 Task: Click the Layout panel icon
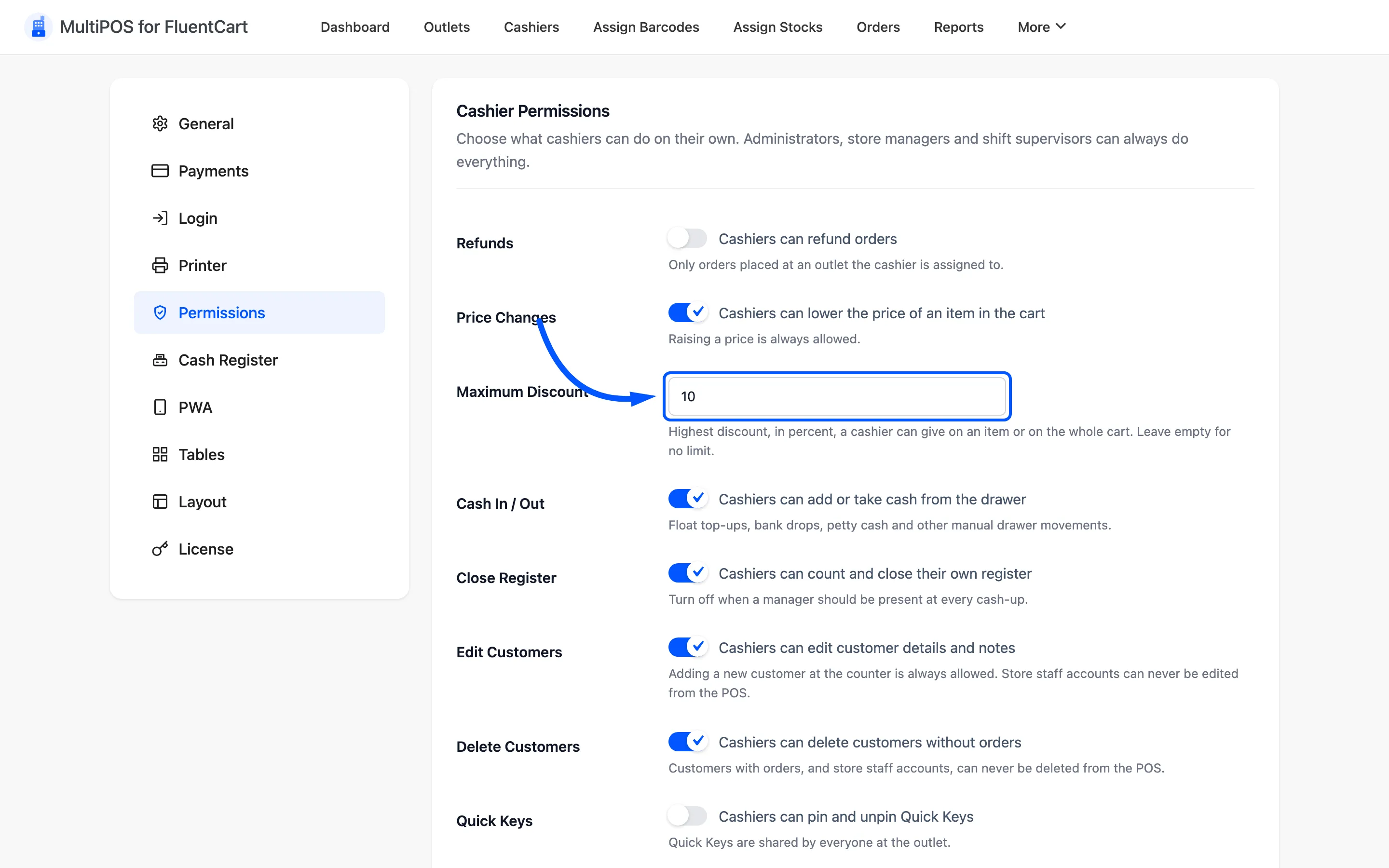pos(160,502)
